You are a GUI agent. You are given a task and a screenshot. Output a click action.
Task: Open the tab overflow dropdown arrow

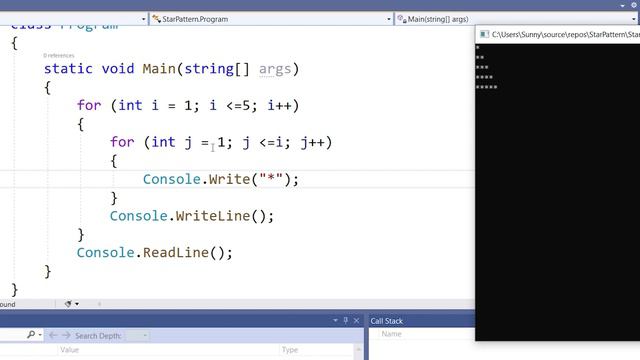pos(622,6)
